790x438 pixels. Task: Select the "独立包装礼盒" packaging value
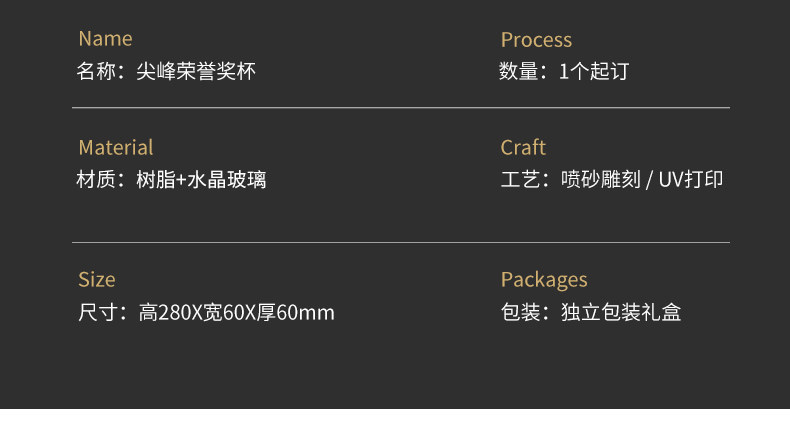pyautogui.click(x=621, y=313)
